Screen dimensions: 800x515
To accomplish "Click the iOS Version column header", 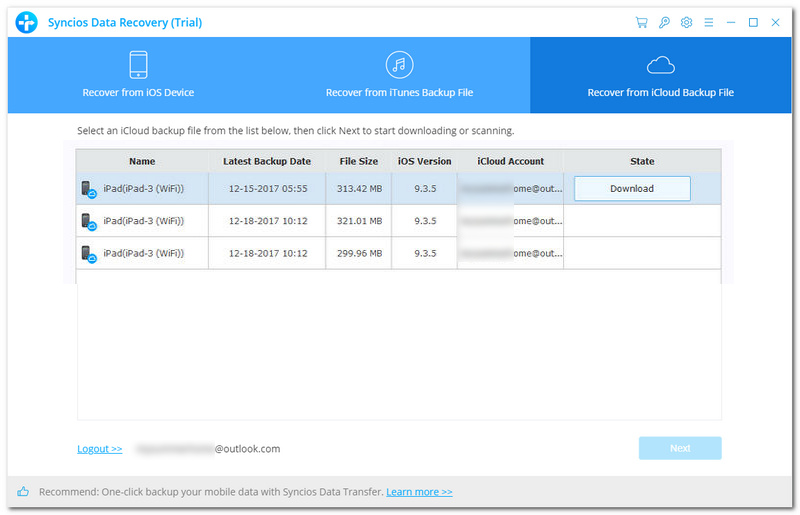I will coord(424,161).
